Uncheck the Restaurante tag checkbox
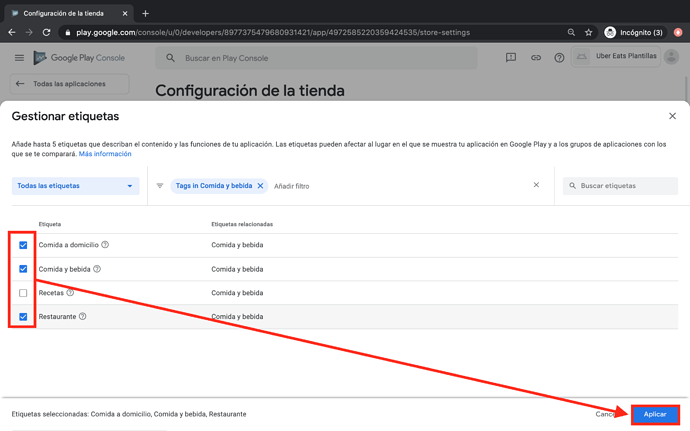Image resolution: width=690 pixels, height=431 pixels. coord(23,317)
